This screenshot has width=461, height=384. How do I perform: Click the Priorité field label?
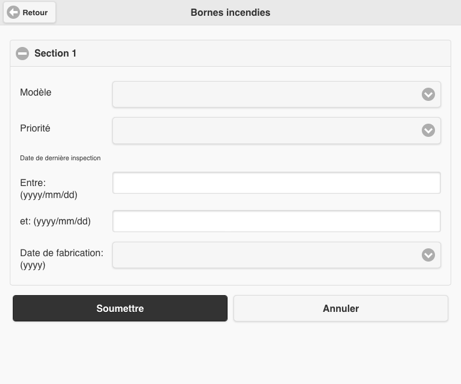click(35, 128)
